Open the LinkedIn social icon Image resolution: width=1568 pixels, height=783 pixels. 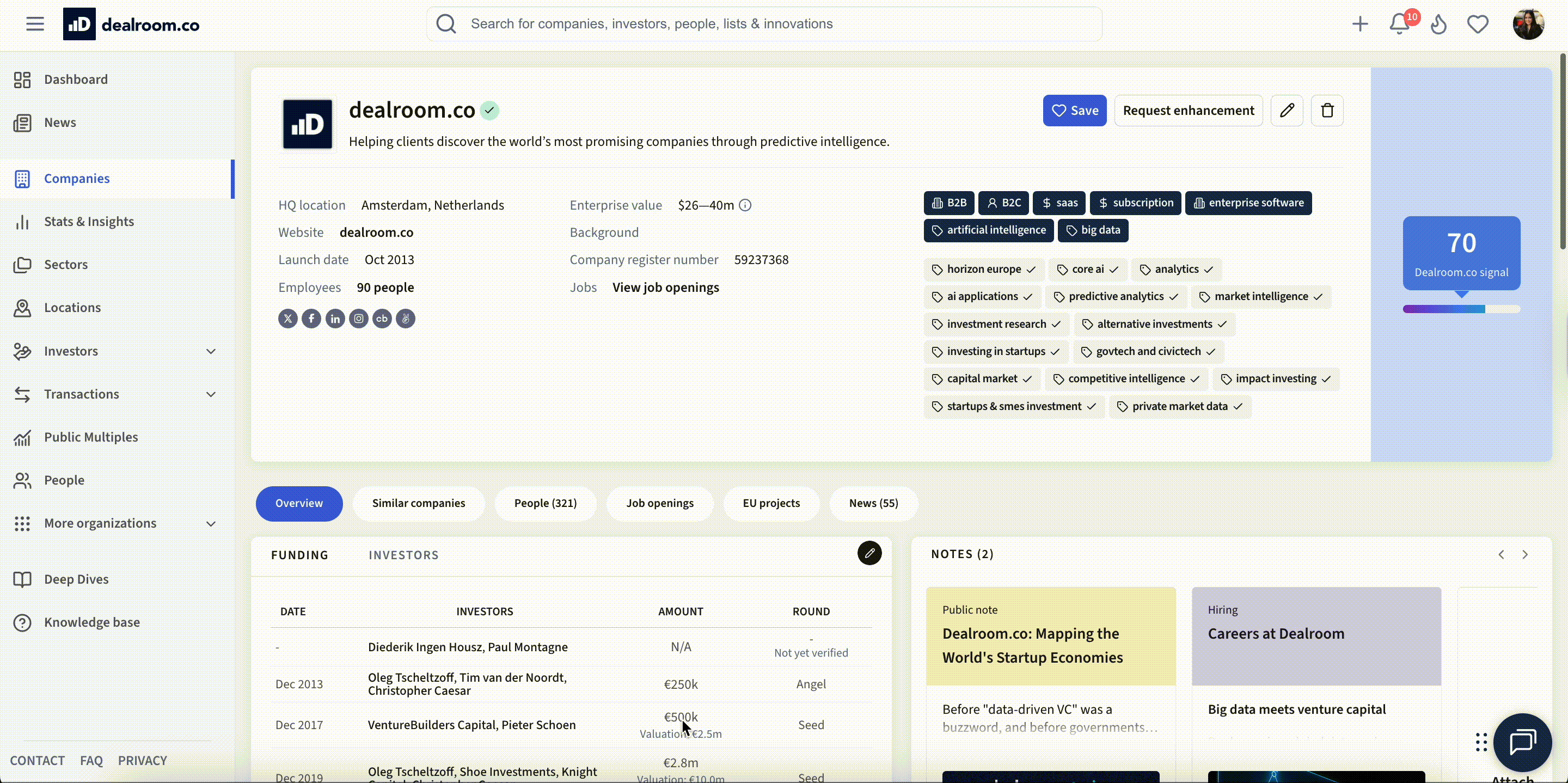[x=335, y=319]
